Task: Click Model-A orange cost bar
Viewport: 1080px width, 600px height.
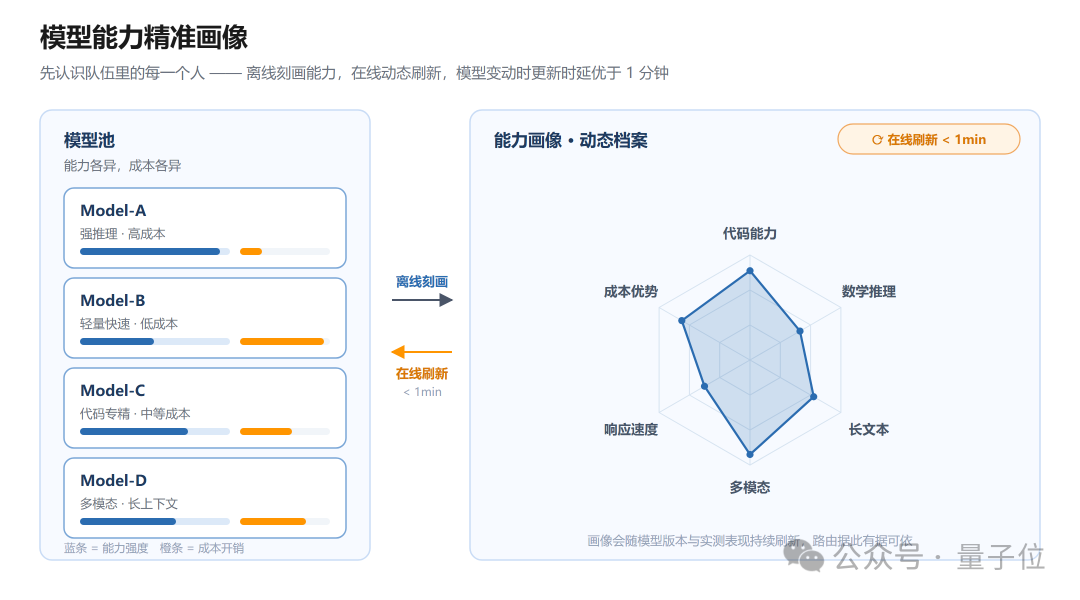Action: tap(251, 251)
